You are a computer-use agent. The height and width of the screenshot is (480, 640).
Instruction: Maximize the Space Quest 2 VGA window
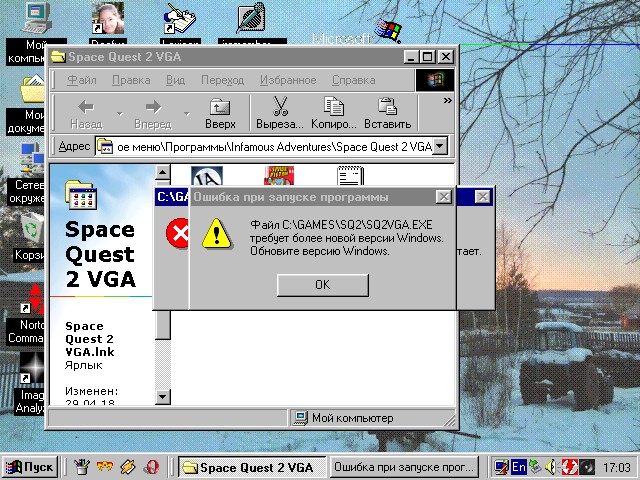click(x=428, y=57)
